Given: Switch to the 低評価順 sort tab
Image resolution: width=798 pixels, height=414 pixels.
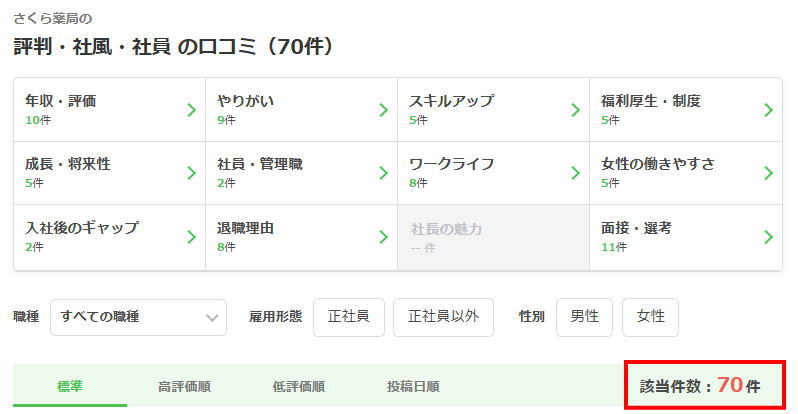Looking at the screenshot, I should click(x=298, y=387).
